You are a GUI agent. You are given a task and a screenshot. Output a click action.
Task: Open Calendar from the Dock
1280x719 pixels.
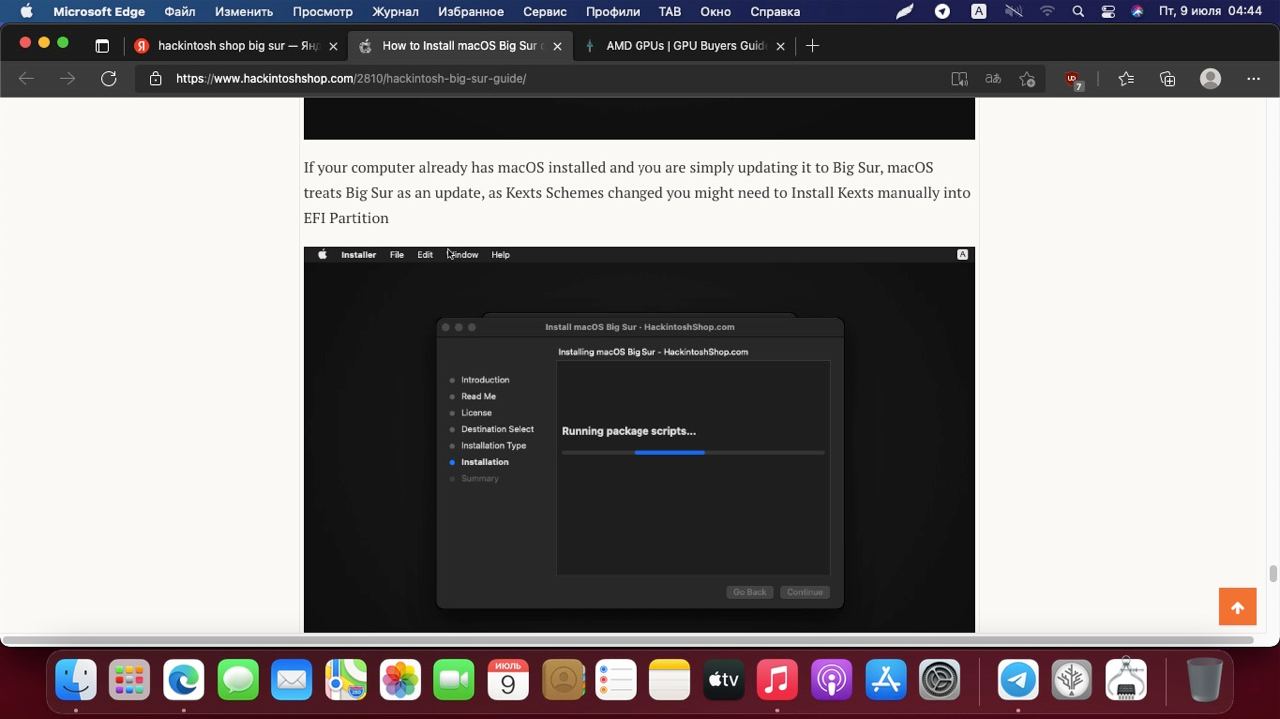(508, 680)
